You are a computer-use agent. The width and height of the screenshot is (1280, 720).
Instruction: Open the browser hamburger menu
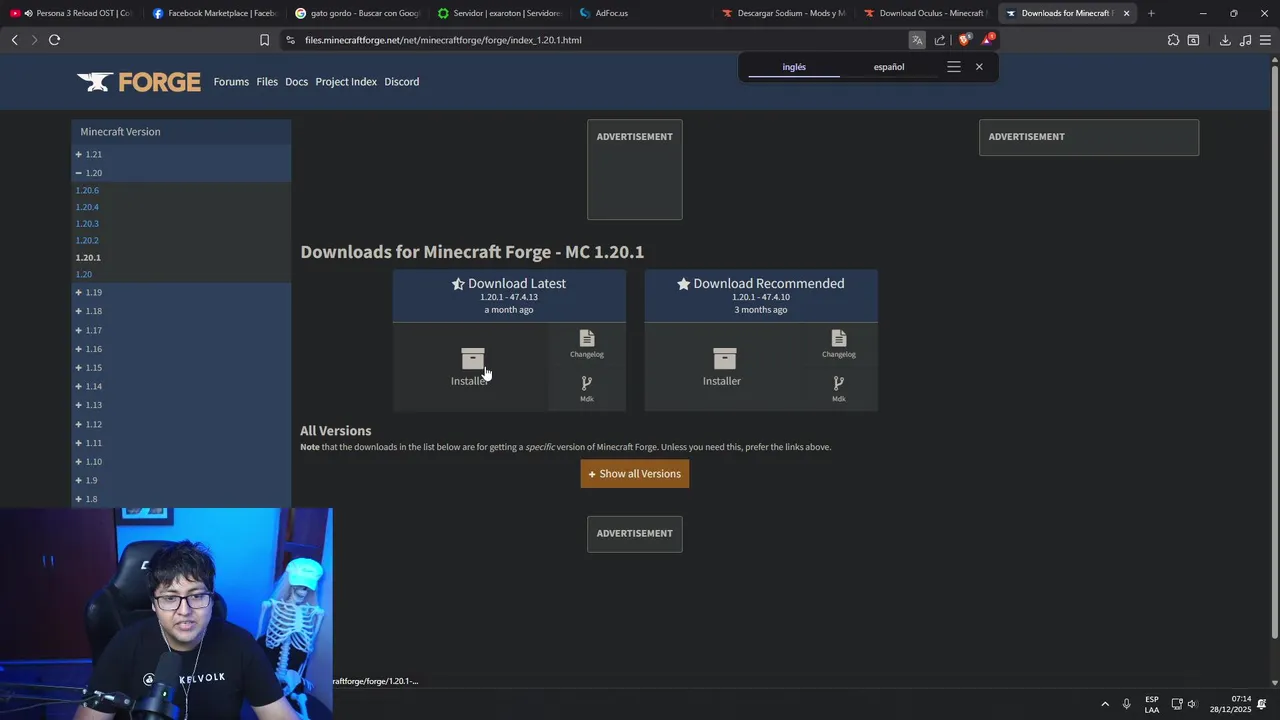(1265, 40)
